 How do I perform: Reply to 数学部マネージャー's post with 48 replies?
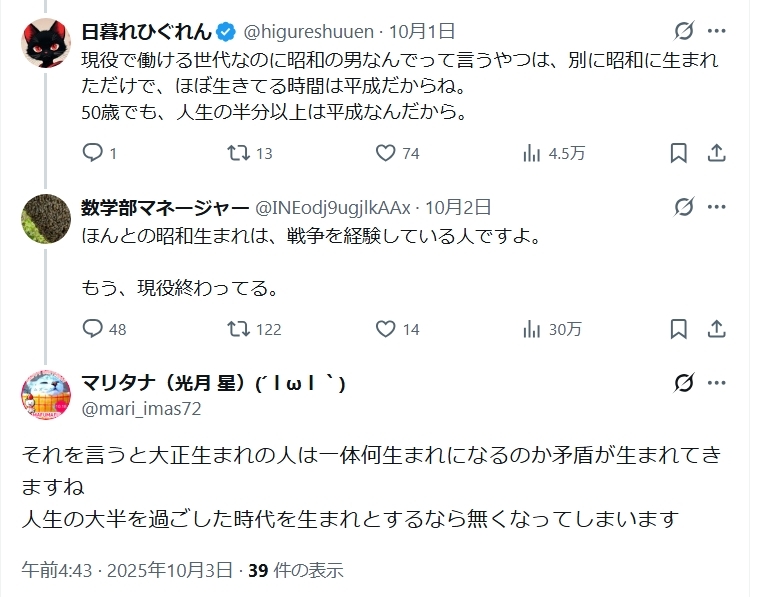click(x=93, y=329)
